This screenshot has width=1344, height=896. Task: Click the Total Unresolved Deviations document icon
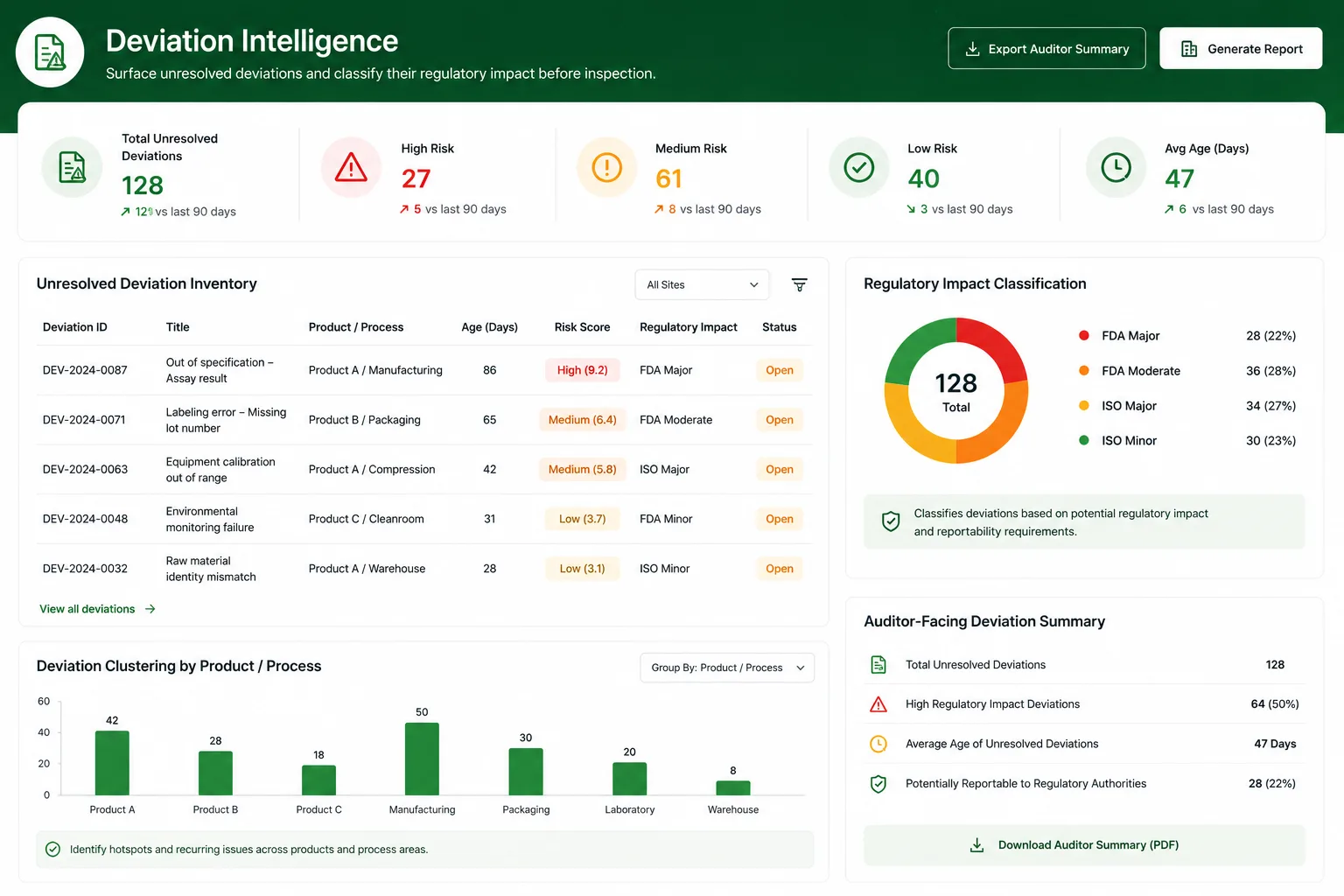coord(72,167)
